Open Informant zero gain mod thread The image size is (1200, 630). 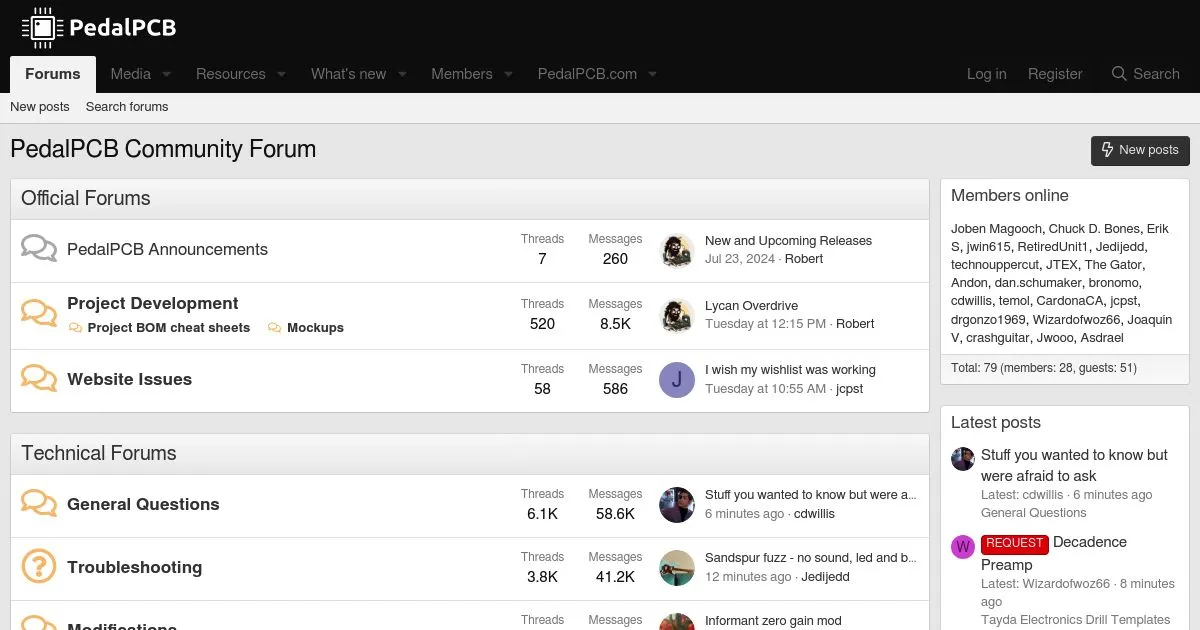[773, 621]
